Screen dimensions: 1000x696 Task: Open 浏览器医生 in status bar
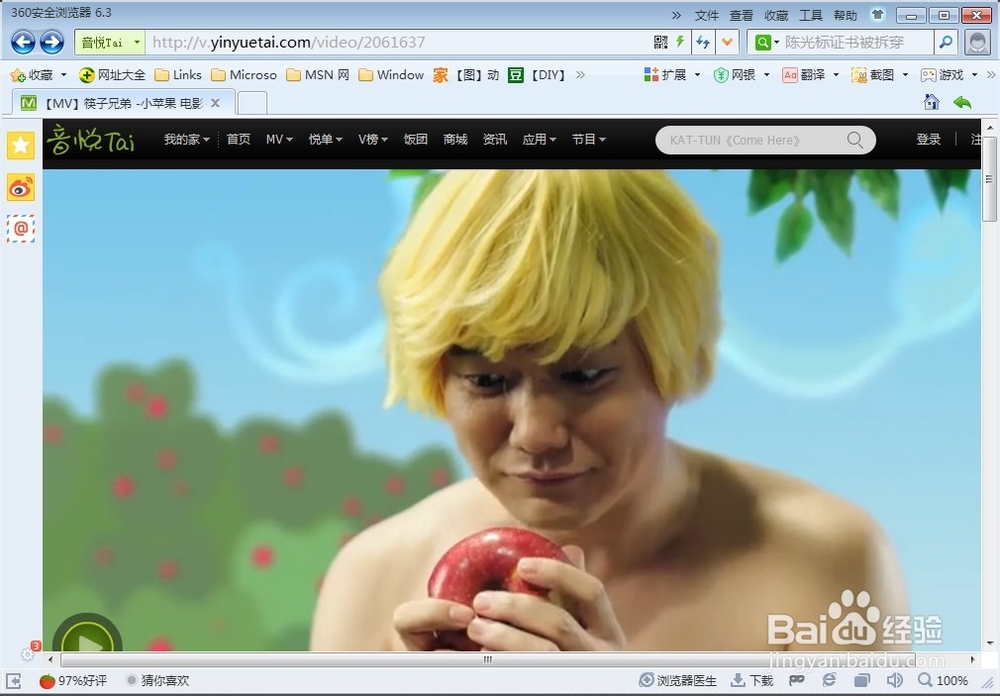[678, 681]
